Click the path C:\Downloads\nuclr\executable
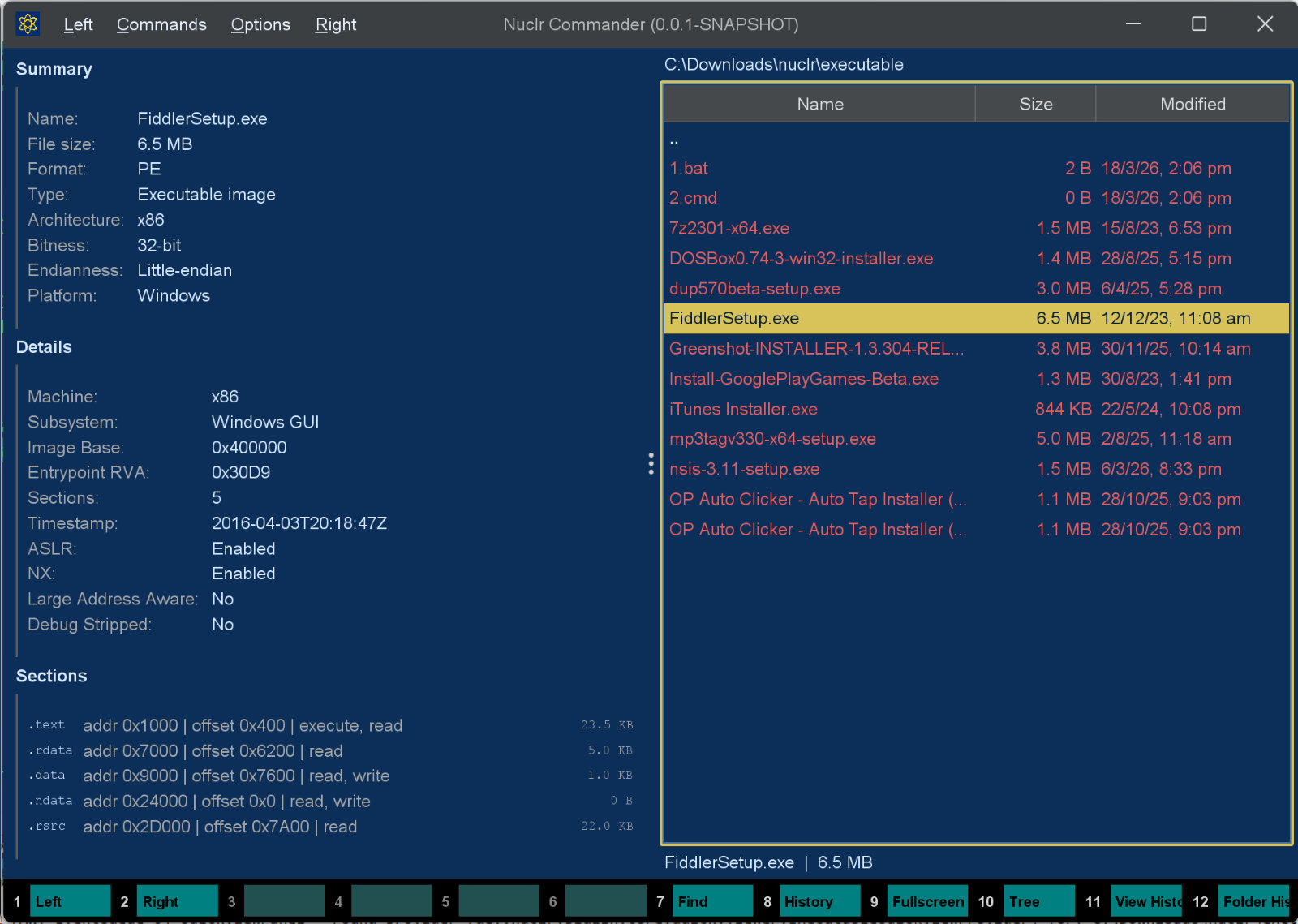Screen dimensions: 1298x924 (784, 64)
